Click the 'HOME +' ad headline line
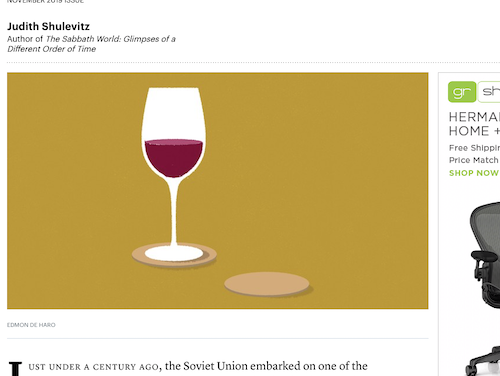This screenshot has width=500, height=376. (474, 131)
